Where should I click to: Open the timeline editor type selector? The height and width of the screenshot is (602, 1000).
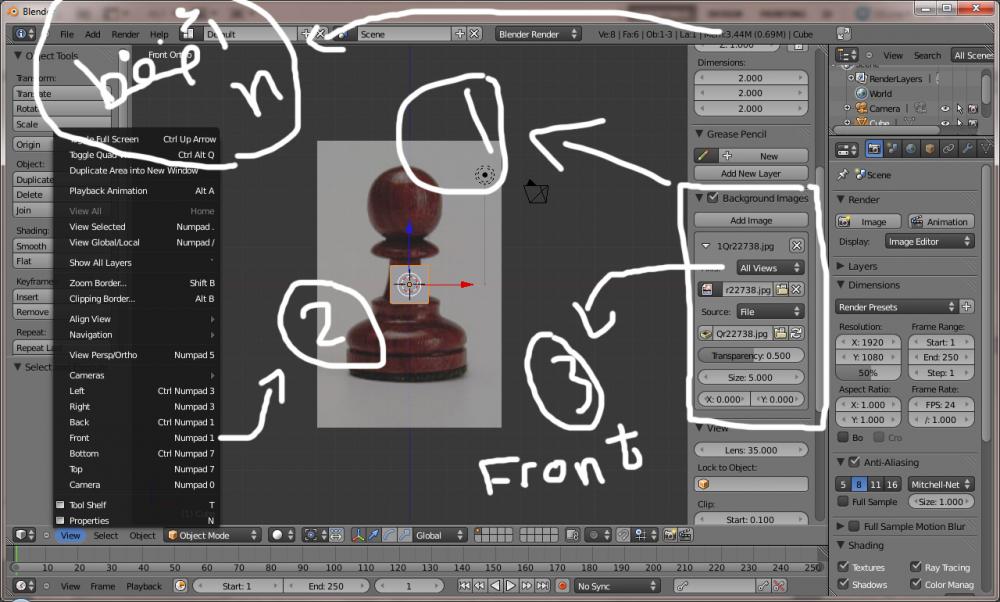tap(25, 585)
